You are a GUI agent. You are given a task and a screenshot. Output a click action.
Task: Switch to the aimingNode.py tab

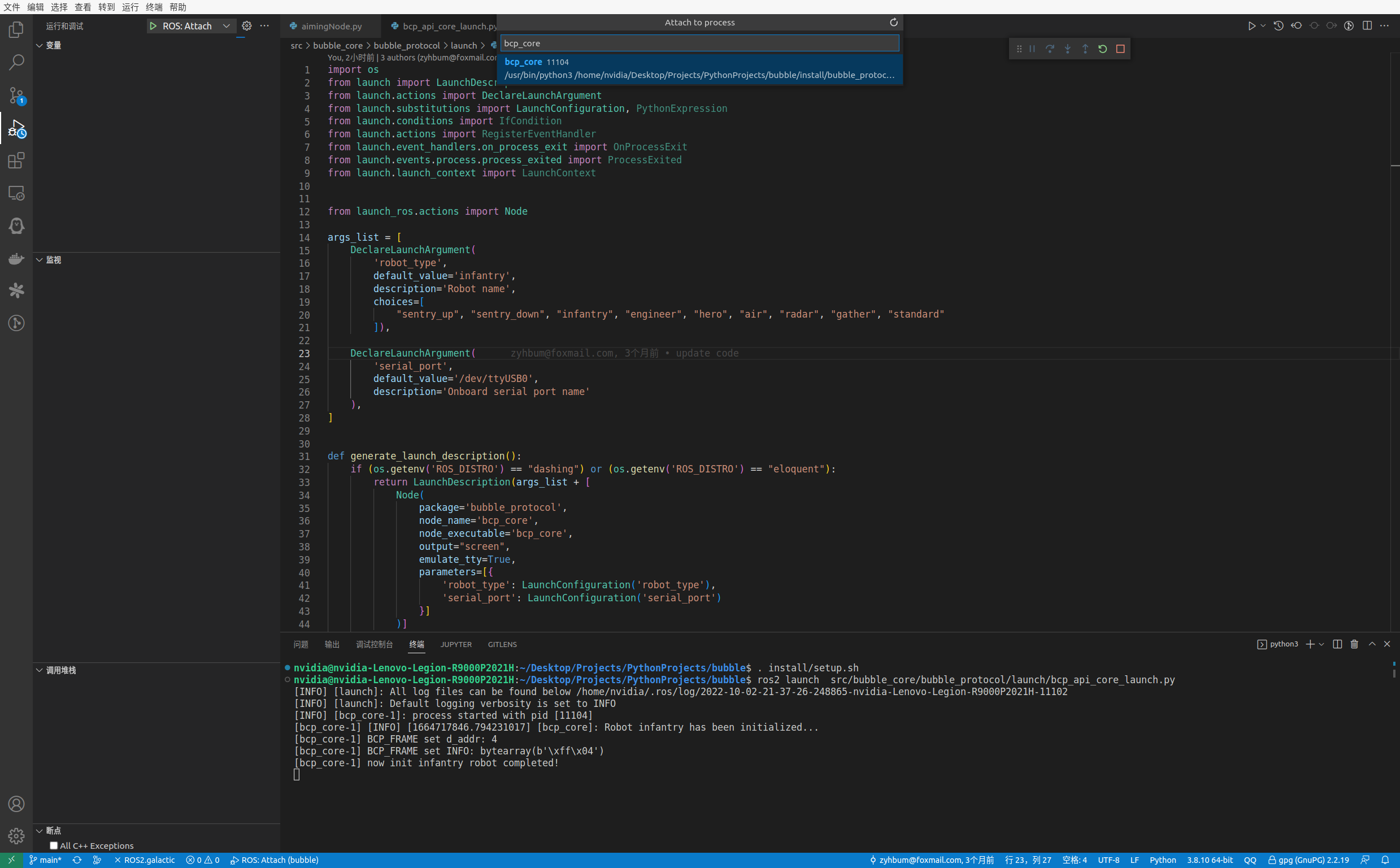(x=331, y=26)
